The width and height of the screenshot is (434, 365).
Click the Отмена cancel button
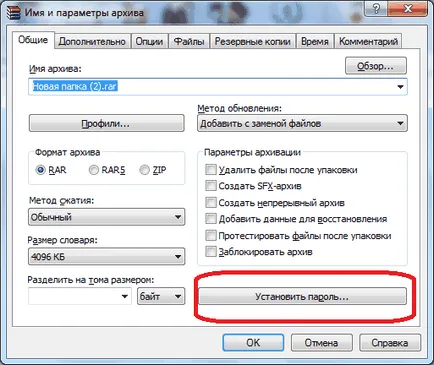tap(321, 343)
